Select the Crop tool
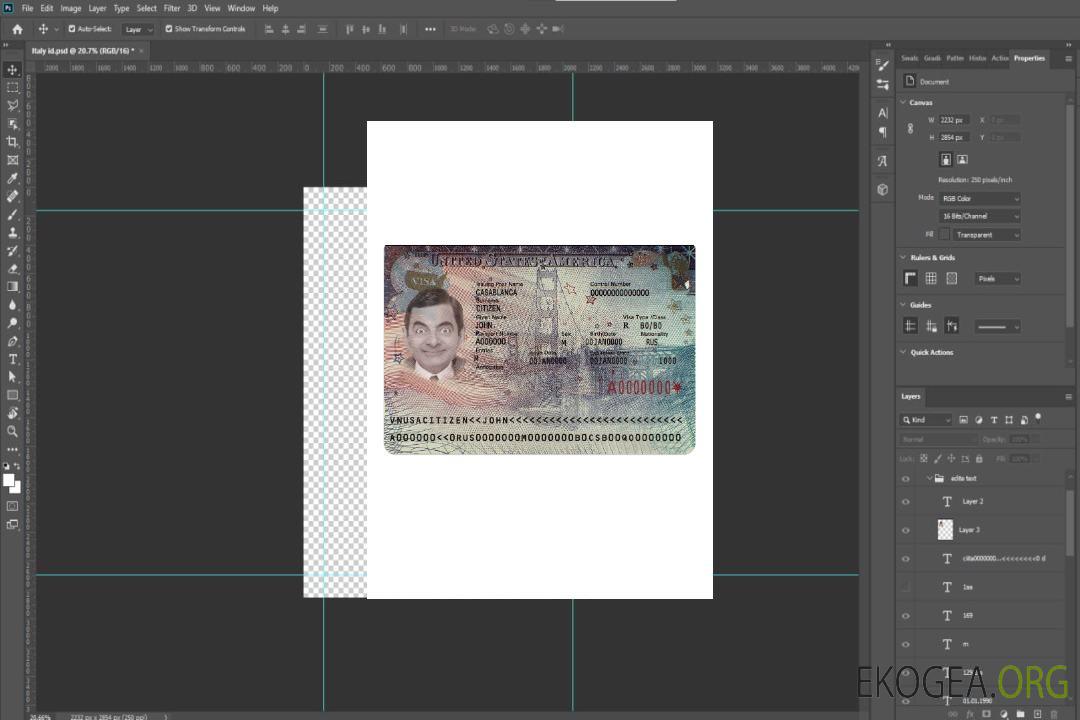Viewport: 1080px width, 720px height. (x=13, y=142)
